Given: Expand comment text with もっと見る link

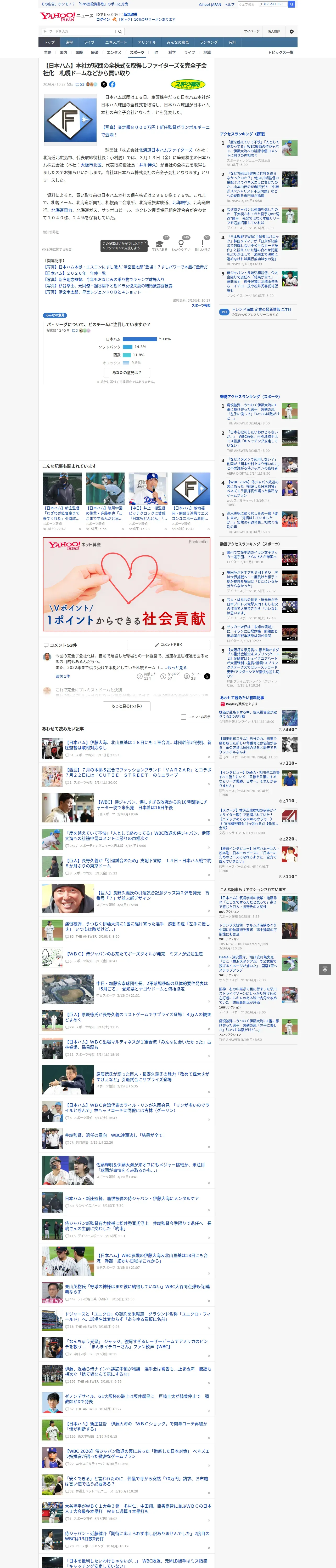Looking at the screenshot, I should click(x=177, y=668).
